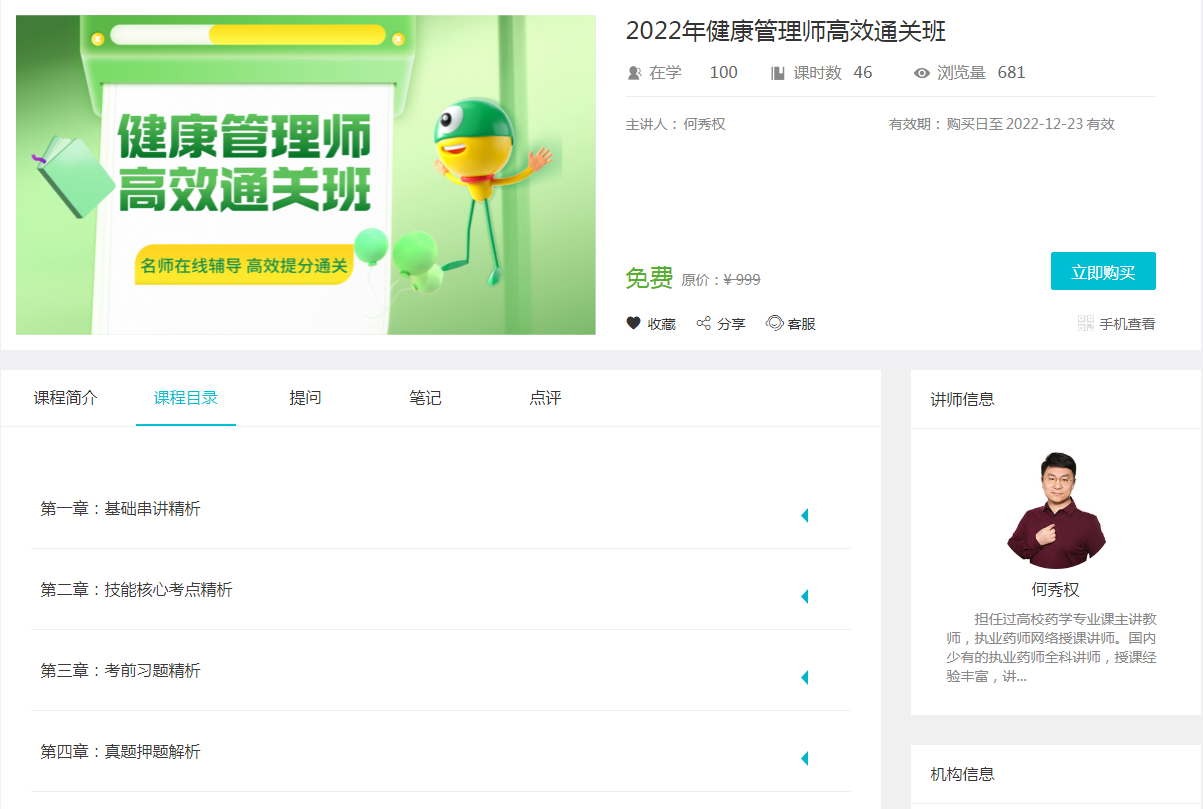Expand chapter one arrow
The image size is (1203, 809).
[x=804, y=516]
